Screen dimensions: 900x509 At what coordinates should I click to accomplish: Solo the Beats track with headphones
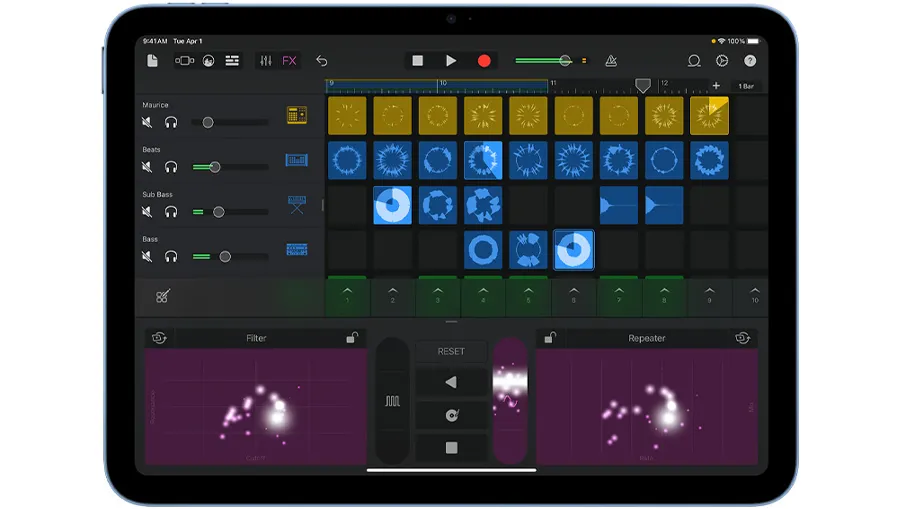pyautogui.click(x=170, y=167)
